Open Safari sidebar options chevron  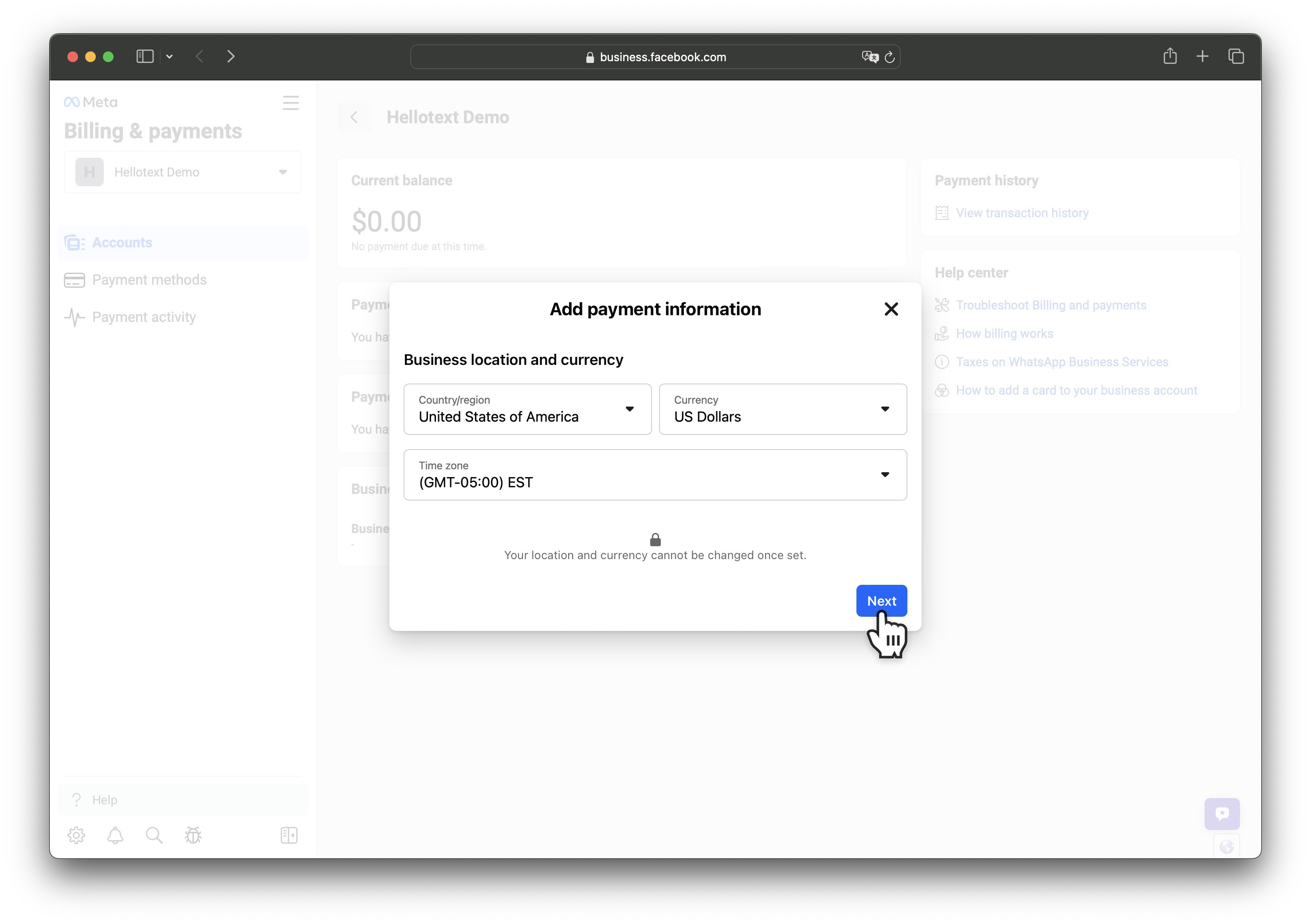169,56
